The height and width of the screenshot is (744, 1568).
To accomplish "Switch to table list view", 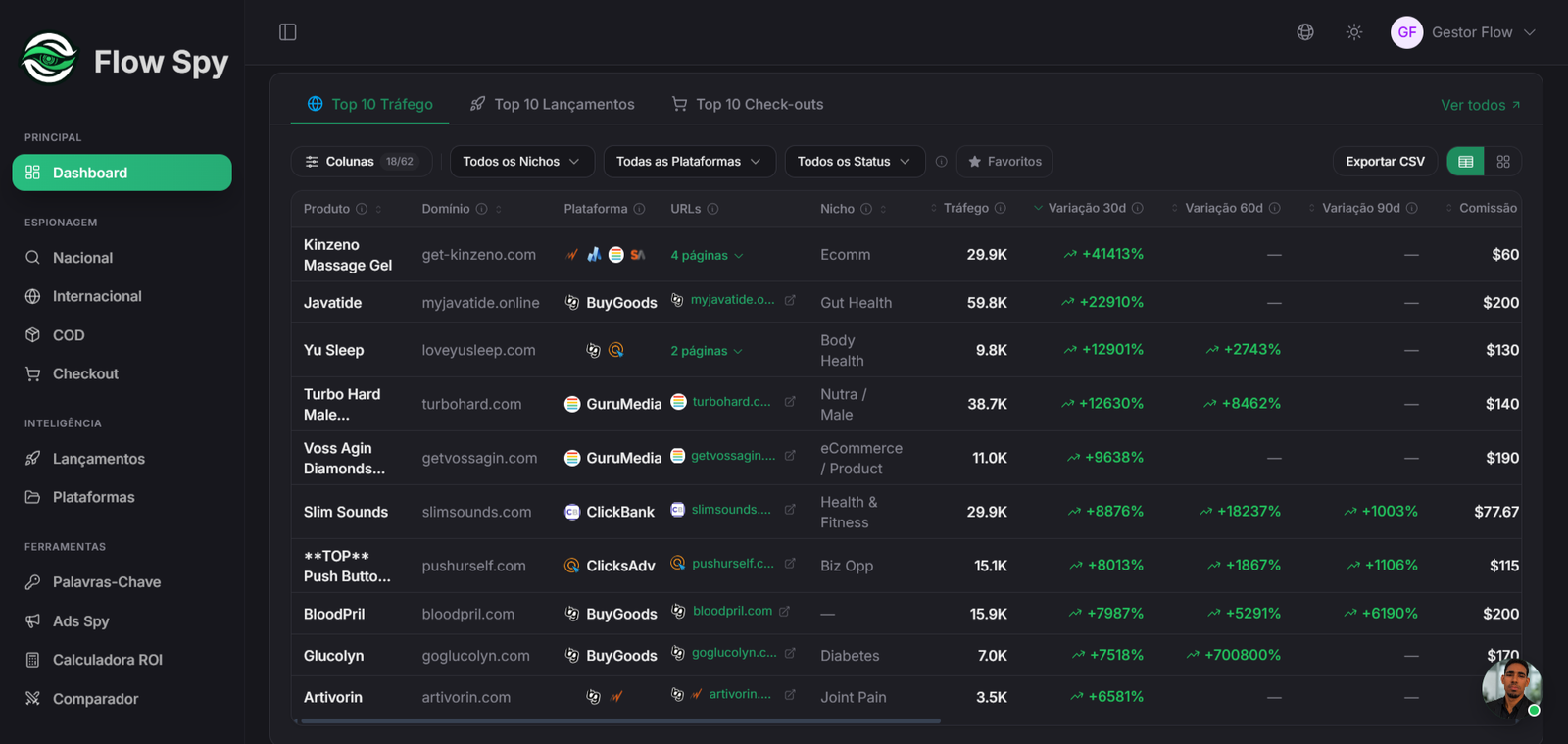I will click(1465, 162).
